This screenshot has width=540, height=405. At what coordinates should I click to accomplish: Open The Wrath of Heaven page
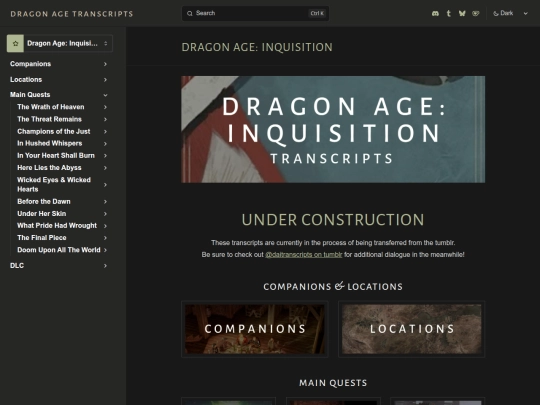point(51,107)
